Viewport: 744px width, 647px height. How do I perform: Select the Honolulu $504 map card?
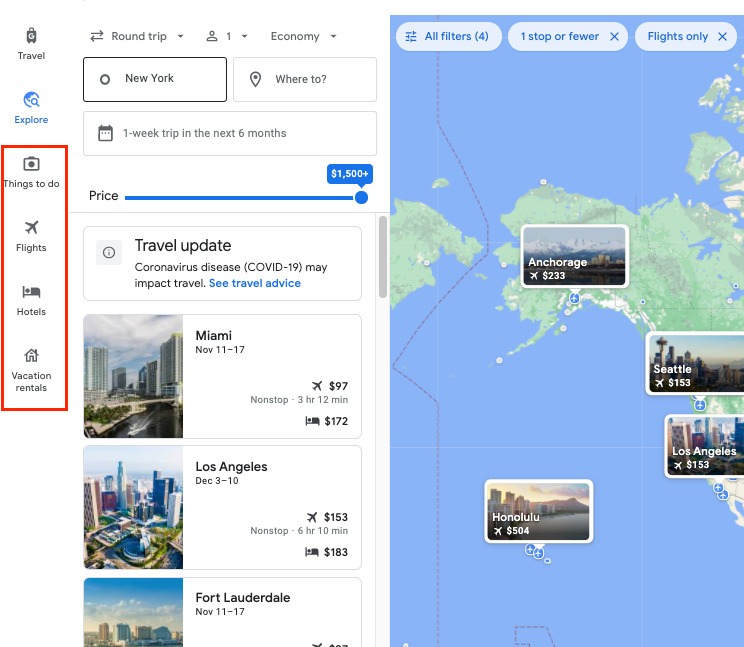click(539, 511)
